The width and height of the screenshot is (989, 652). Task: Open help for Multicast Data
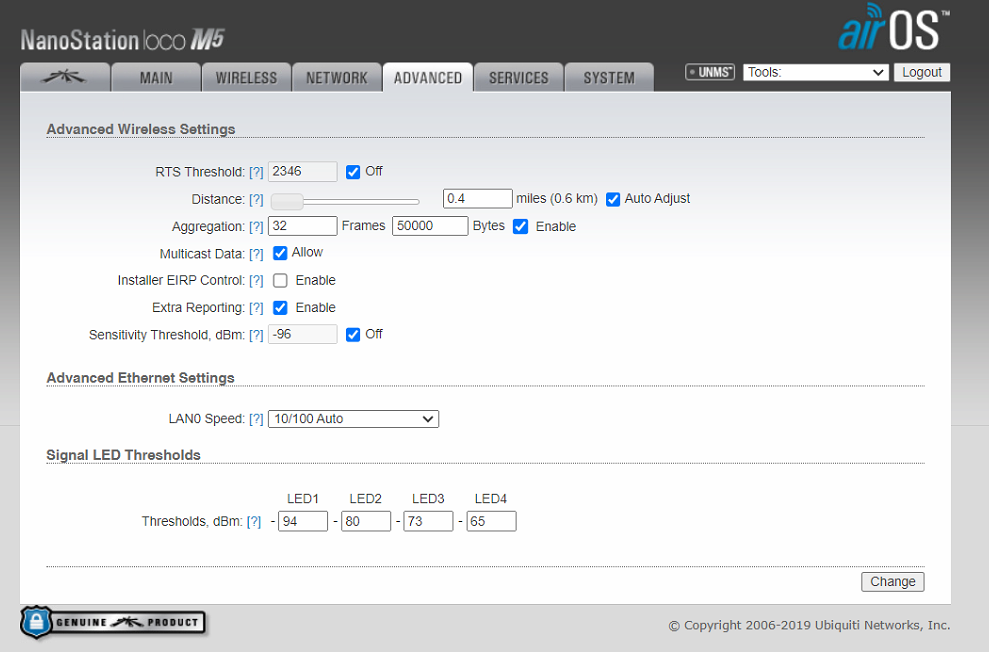256,253
